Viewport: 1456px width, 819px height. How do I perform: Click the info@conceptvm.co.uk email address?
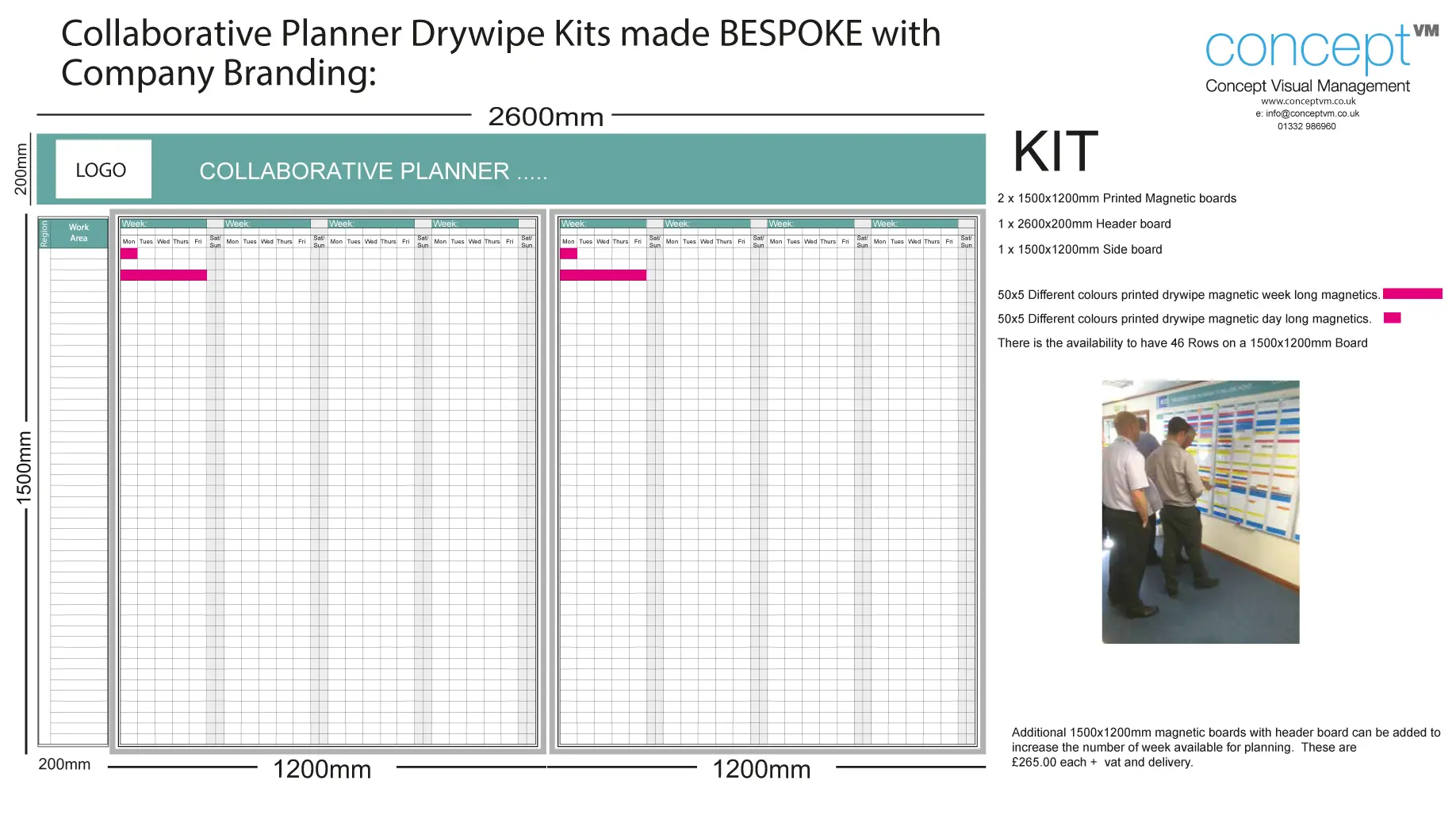[x=1308, y=114]
